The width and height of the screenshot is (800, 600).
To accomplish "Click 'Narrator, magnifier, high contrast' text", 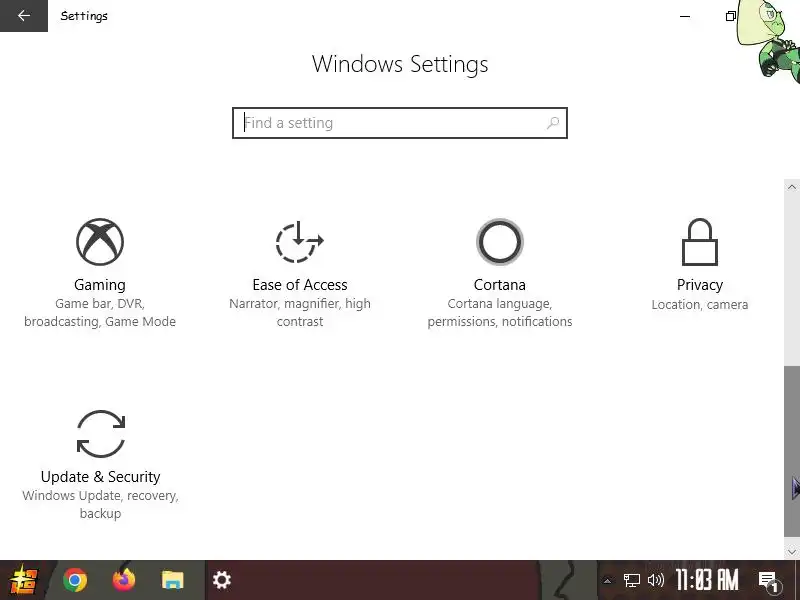I will (x=300, y=313).
